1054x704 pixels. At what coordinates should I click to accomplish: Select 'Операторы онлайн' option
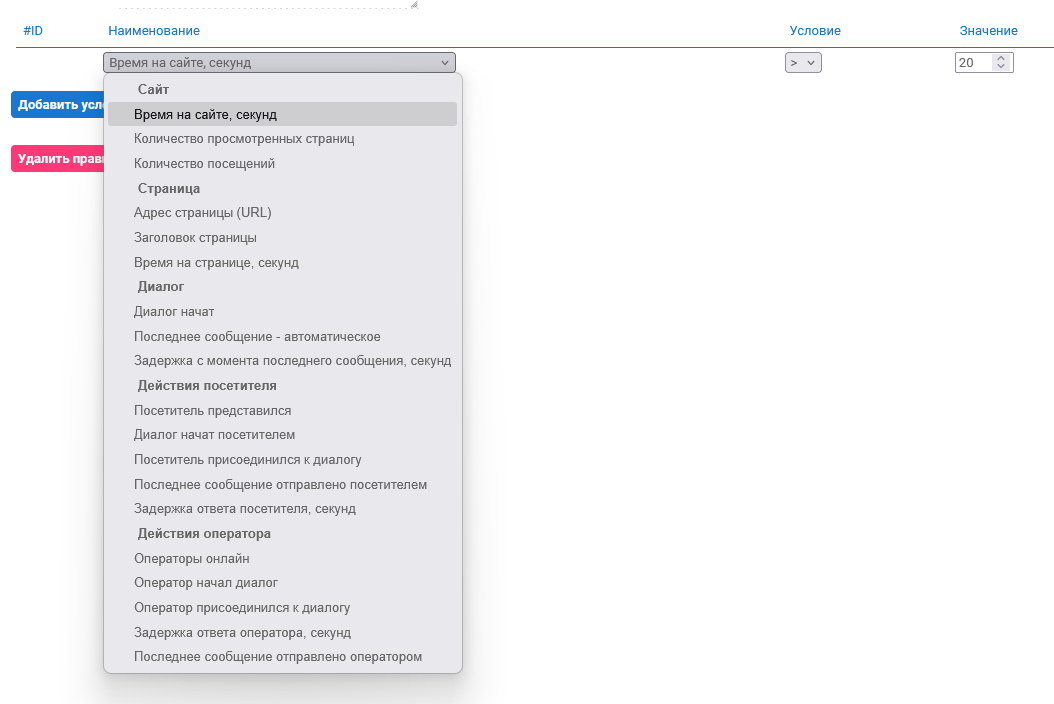(x=191, y=559)
